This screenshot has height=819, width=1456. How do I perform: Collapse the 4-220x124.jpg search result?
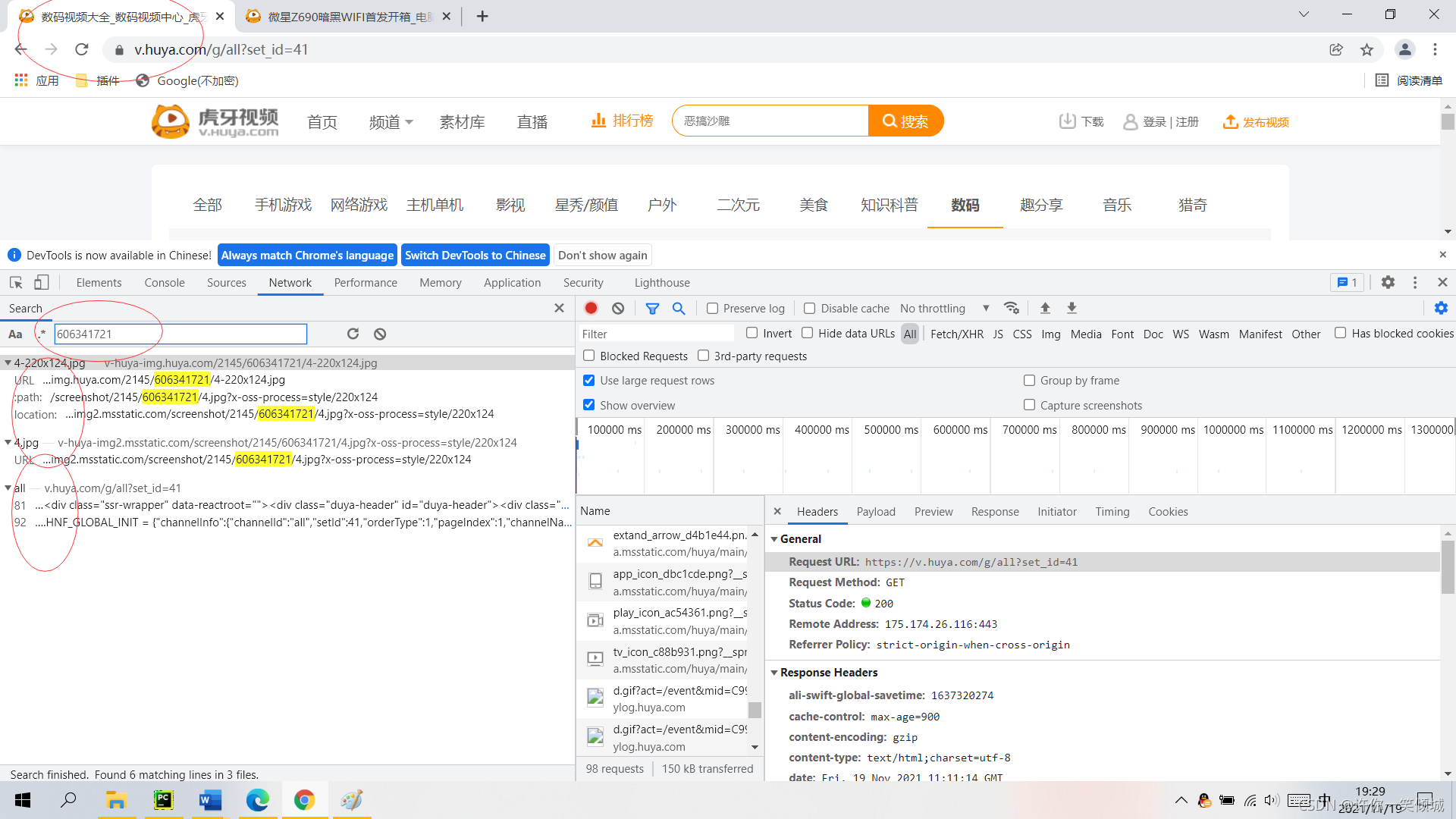pyautogui.click(x=8, y=363)
